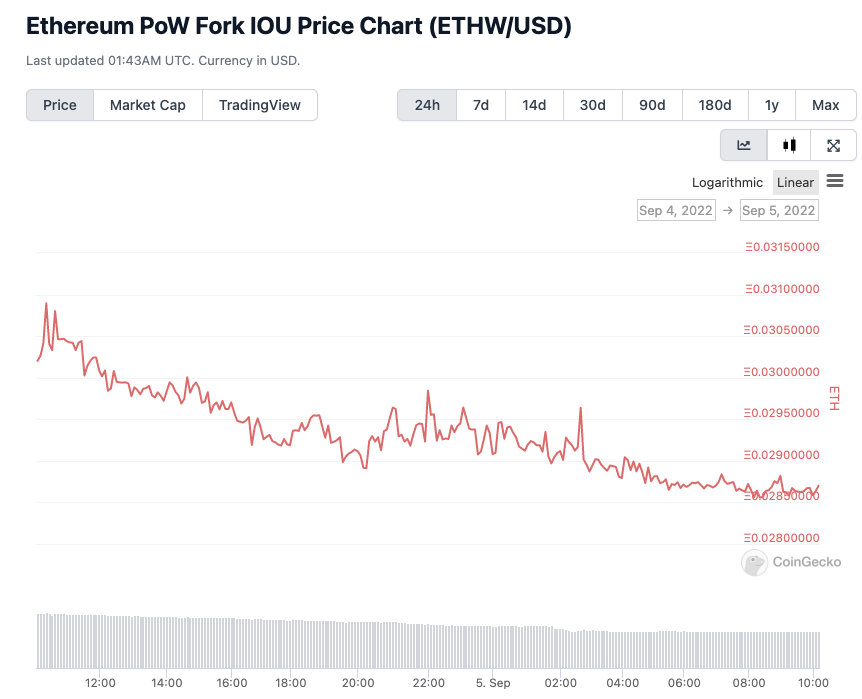Expand chart to fullscreen icon

[x=833, y=145]
